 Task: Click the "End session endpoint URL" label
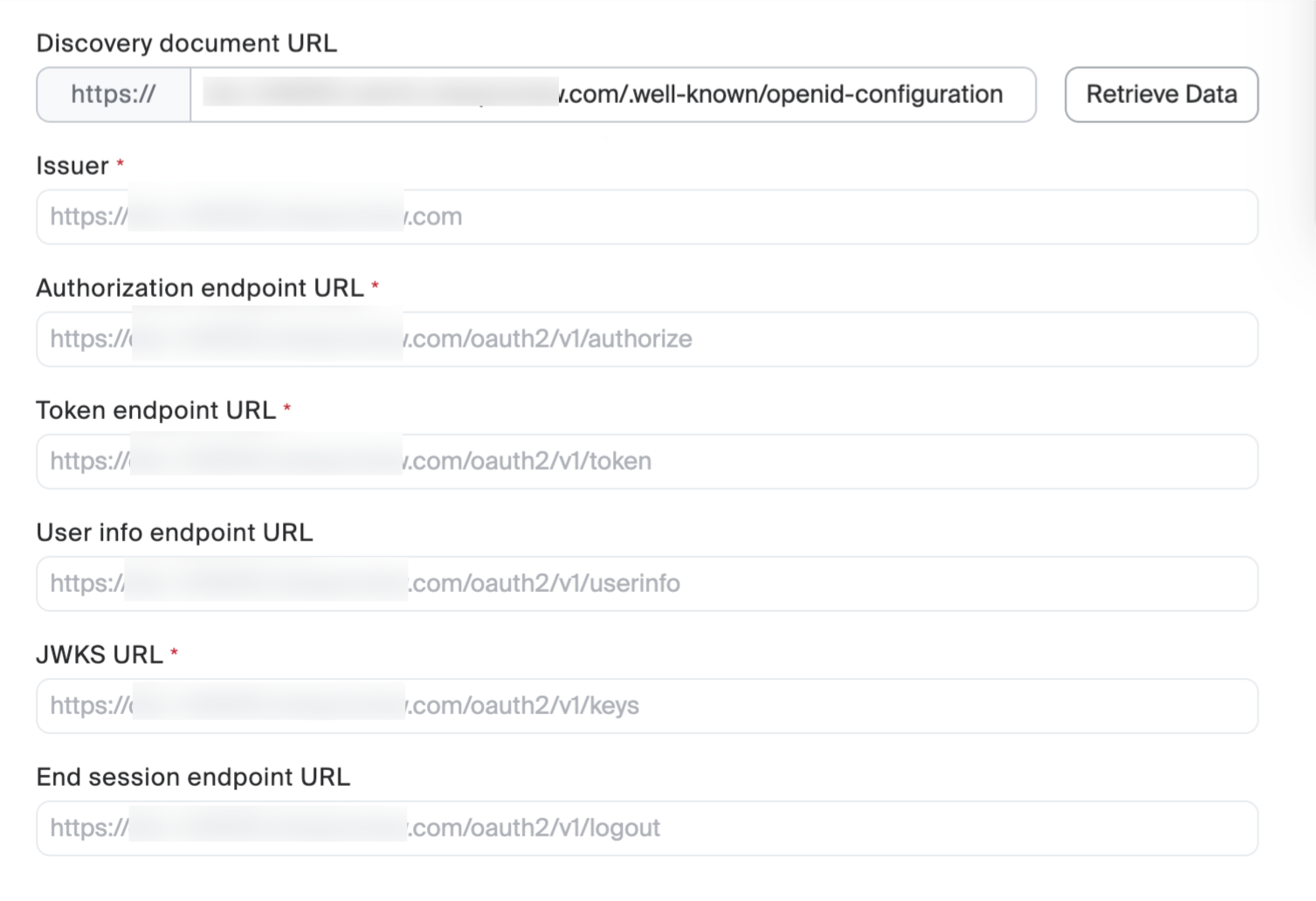[193, 777]
